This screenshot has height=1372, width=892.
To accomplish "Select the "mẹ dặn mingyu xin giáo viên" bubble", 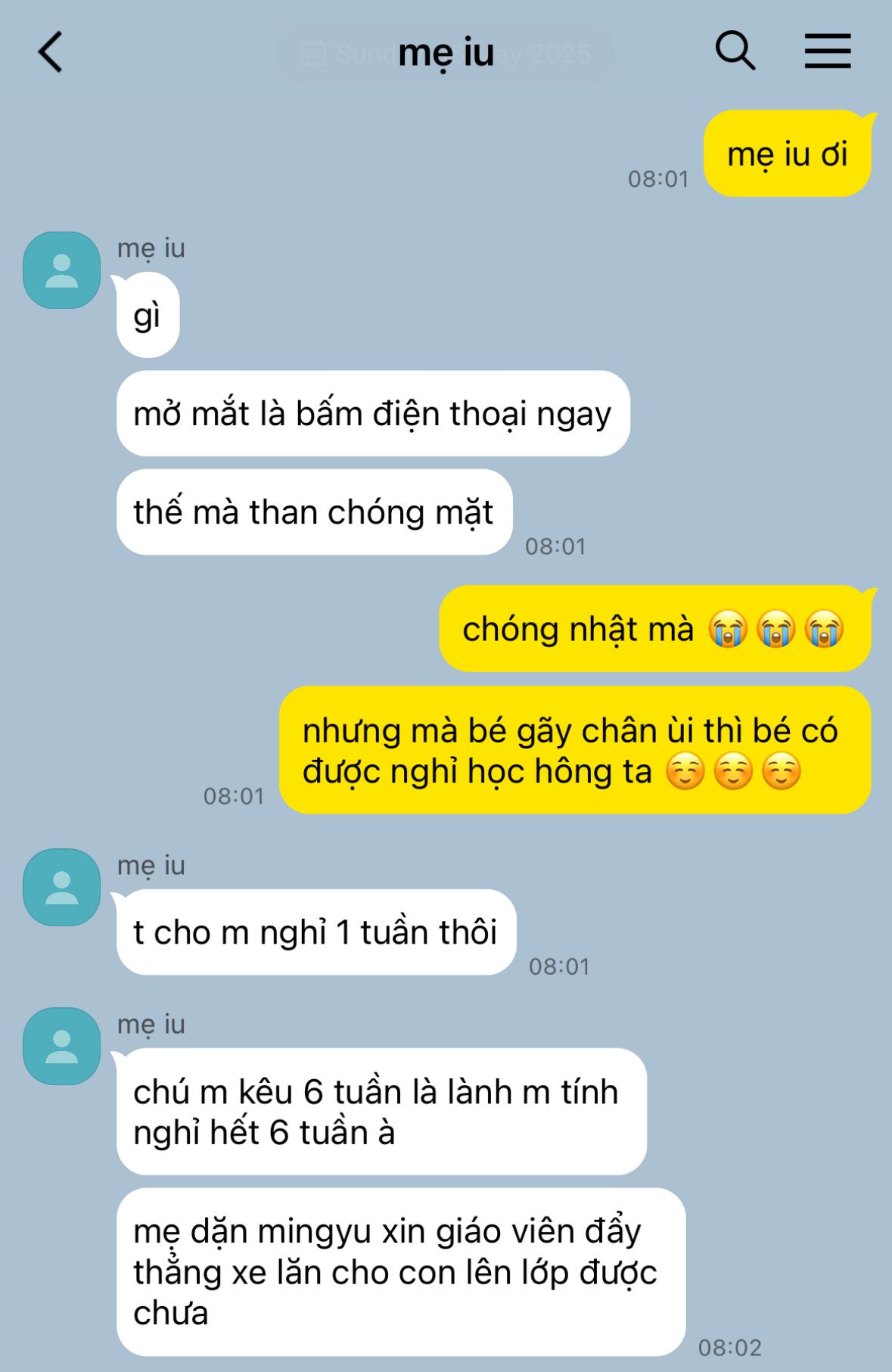I will pos(400,1271).
